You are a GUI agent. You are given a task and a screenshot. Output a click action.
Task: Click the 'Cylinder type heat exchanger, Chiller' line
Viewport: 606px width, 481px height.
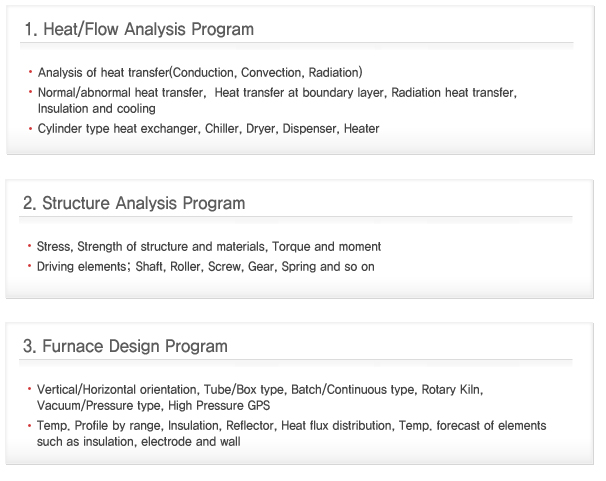tap(208, 129)
